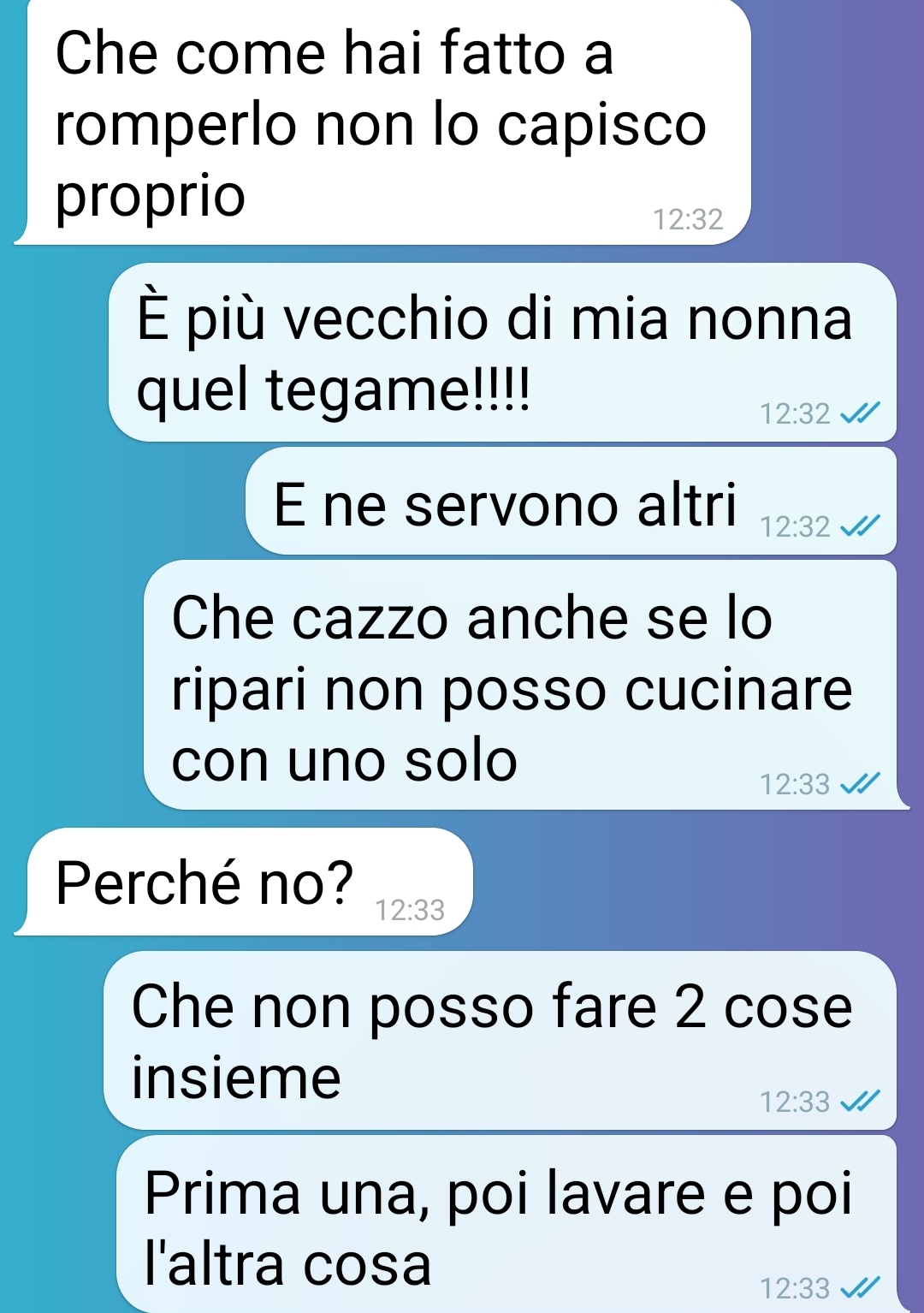
Task: Select the 'È più vecchio di mia nonna' bubble
Action: (x=502, y=353)
